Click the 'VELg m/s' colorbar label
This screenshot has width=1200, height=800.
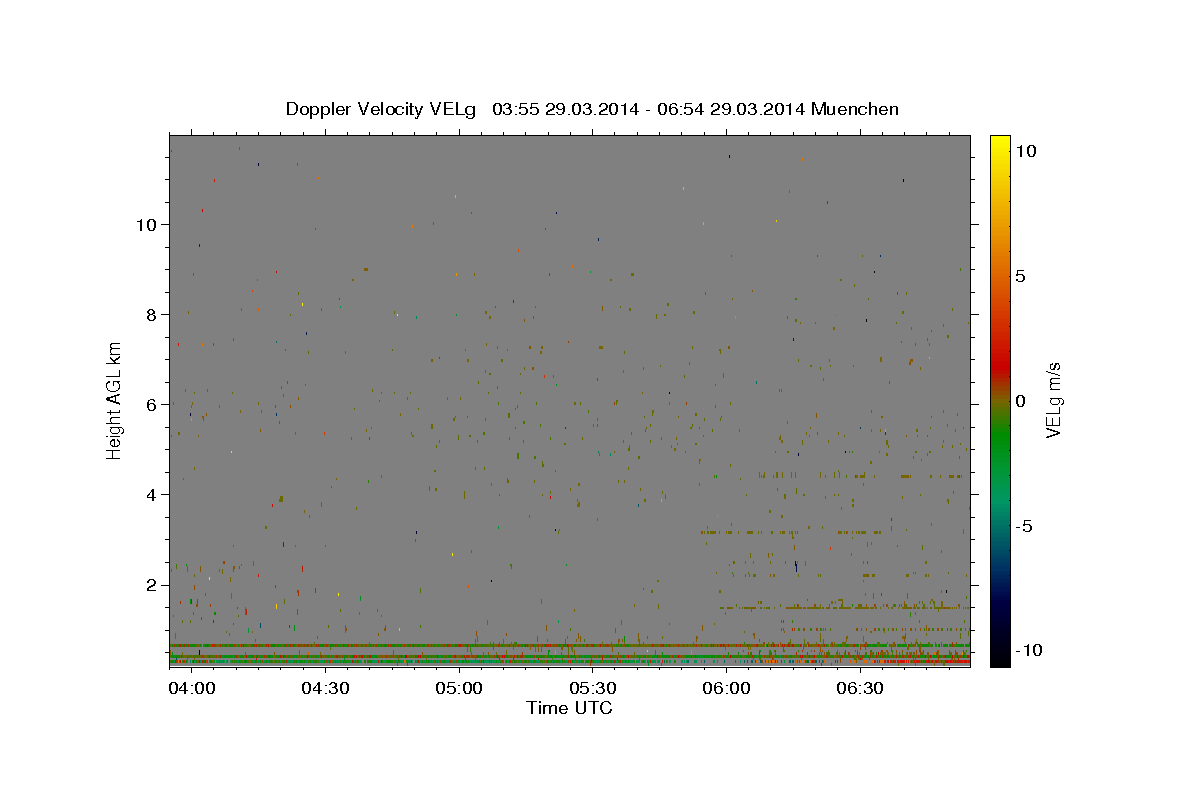1053,400
